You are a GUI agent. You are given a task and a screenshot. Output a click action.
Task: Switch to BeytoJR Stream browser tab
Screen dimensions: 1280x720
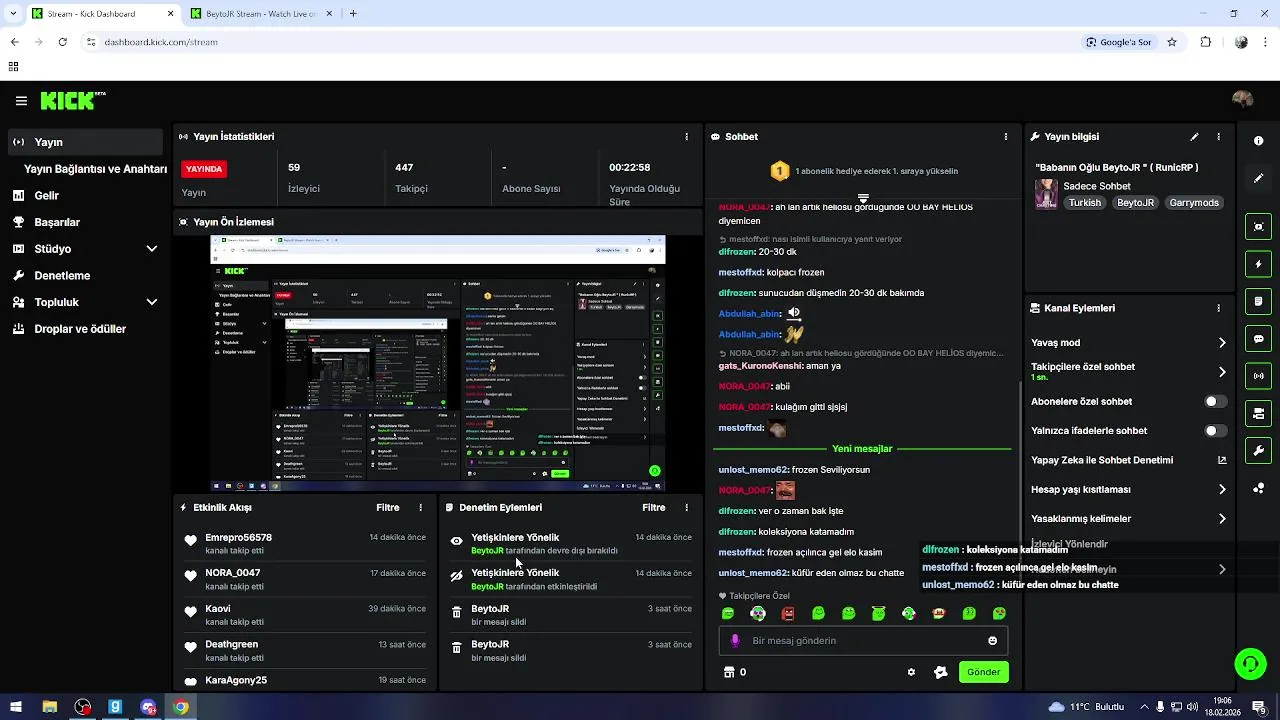tap(260, 14)
